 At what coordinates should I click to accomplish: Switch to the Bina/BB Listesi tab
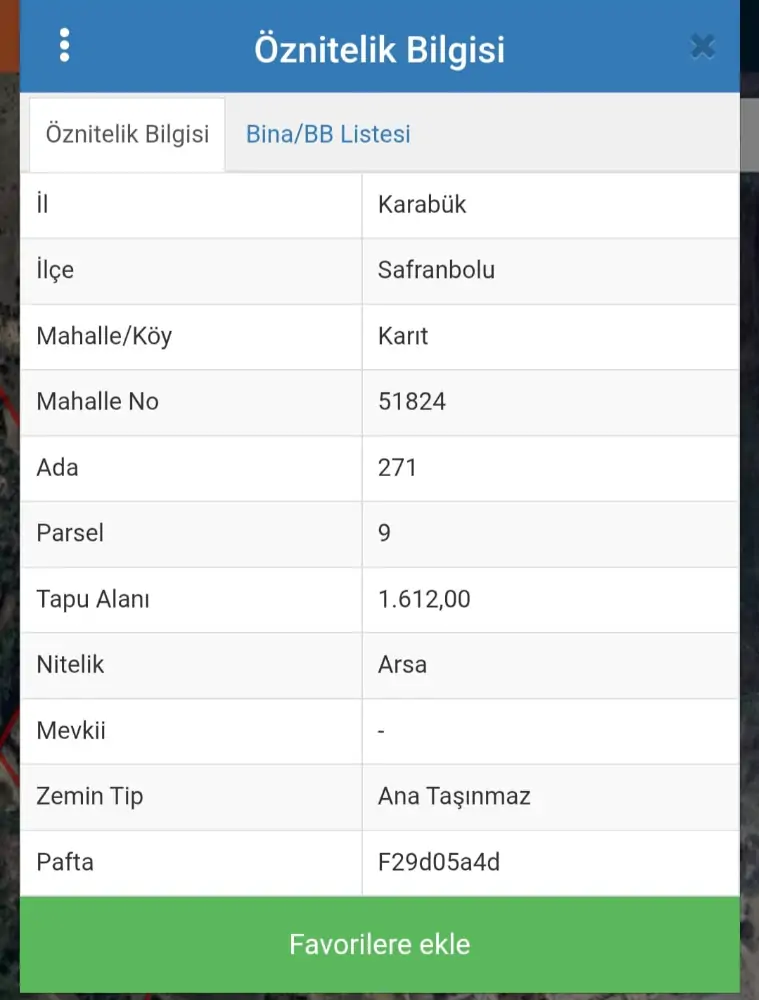[x=328, y=134]
